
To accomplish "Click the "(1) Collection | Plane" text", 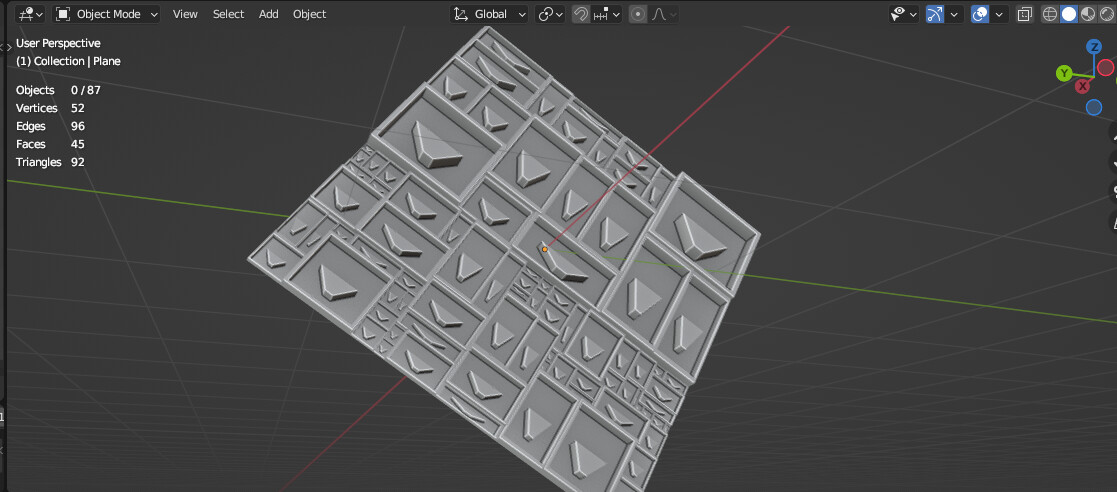I will (68, 61).
